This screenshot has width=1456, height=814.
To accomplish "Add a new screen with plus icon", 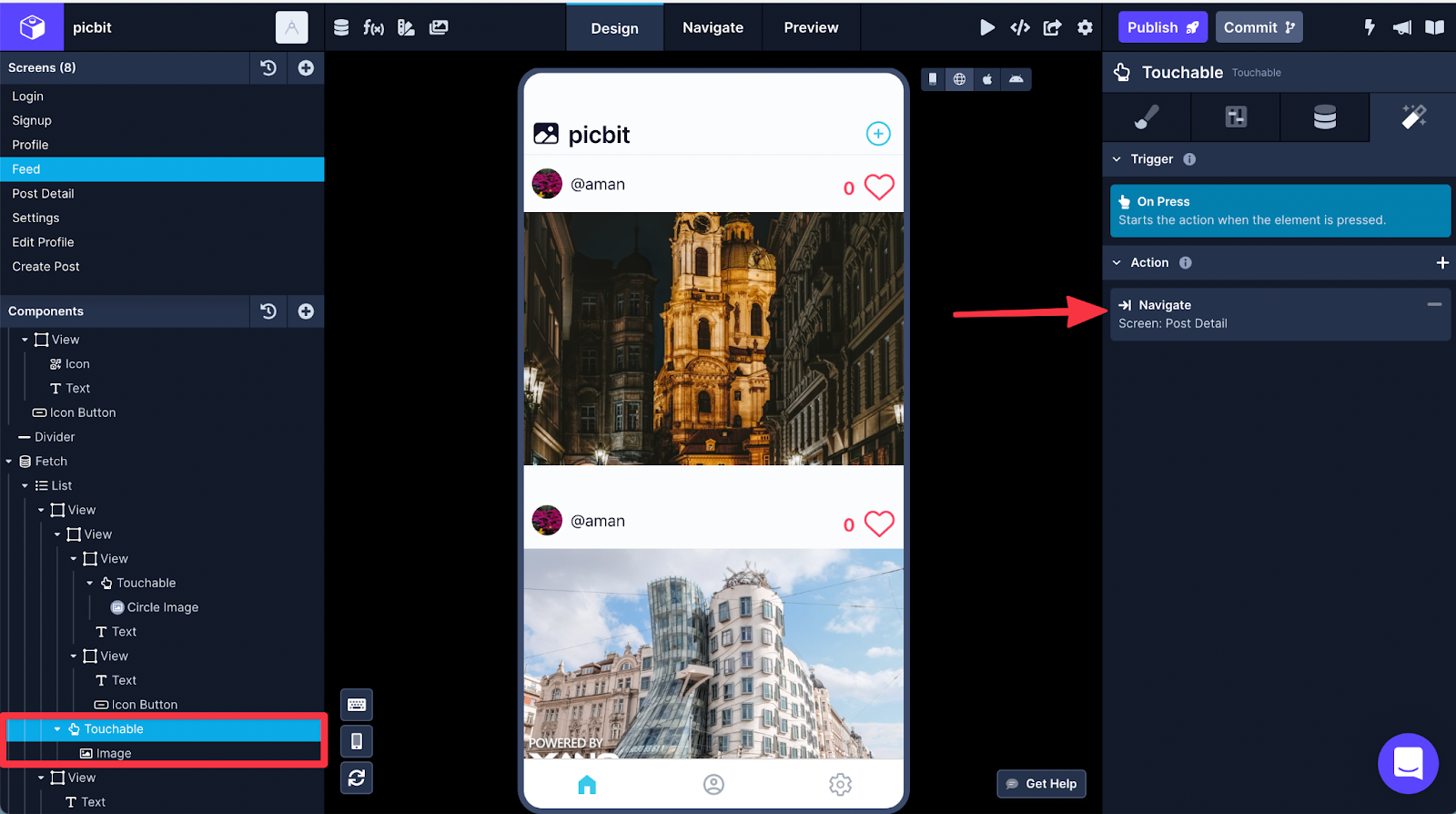I will [x=306, y=67].
